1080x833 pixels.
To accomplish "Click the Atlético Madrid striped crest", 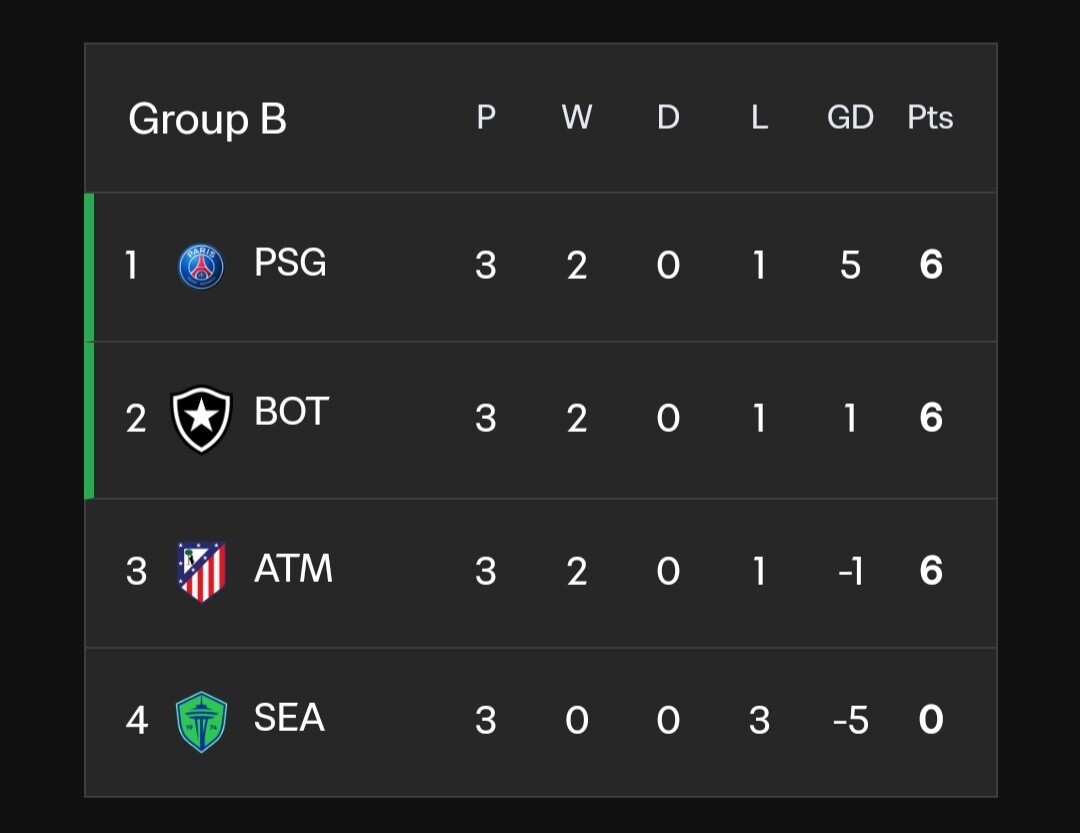I will tap(201, 571).
